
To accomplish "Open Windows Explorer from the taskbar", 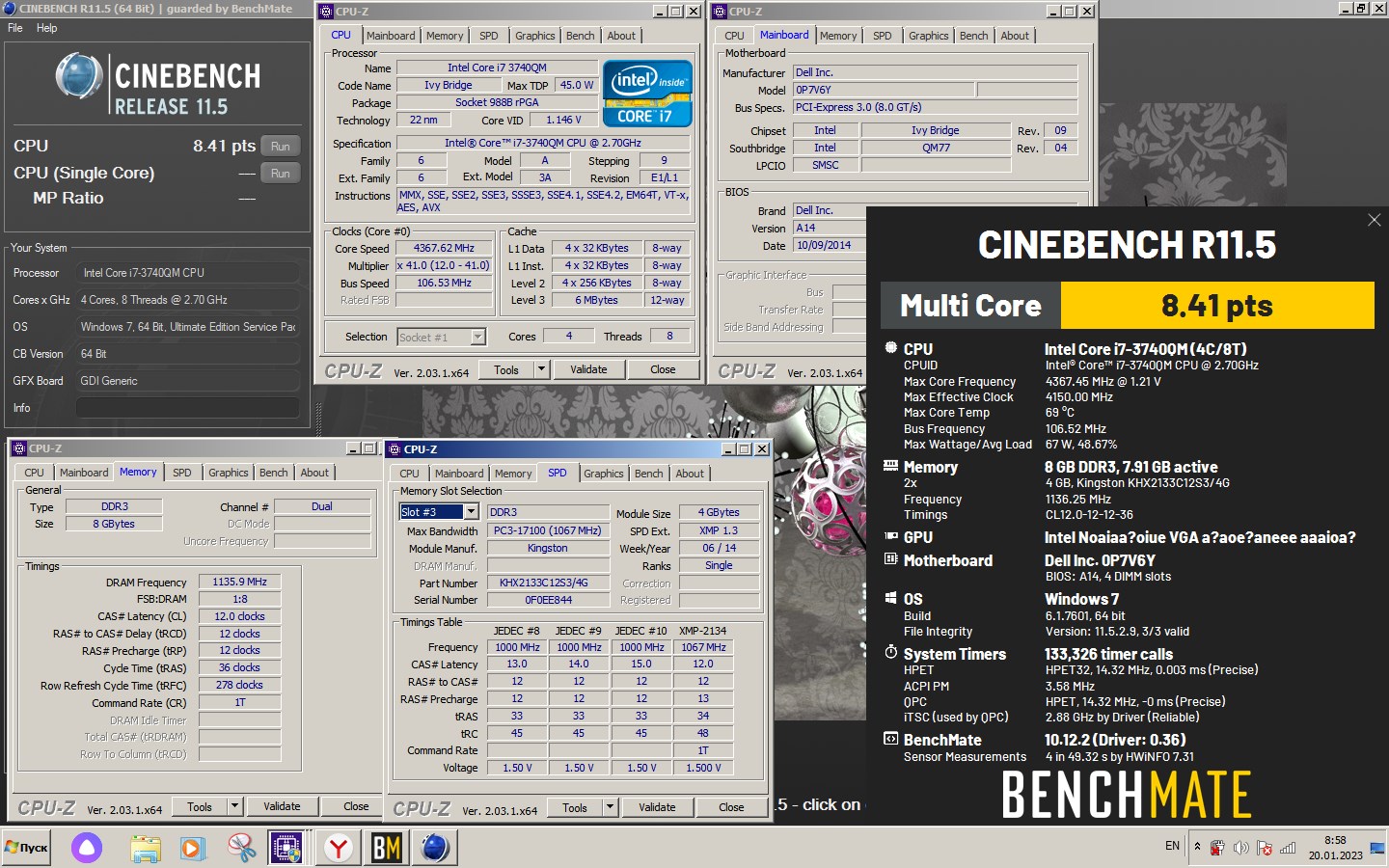I will 146,848.
